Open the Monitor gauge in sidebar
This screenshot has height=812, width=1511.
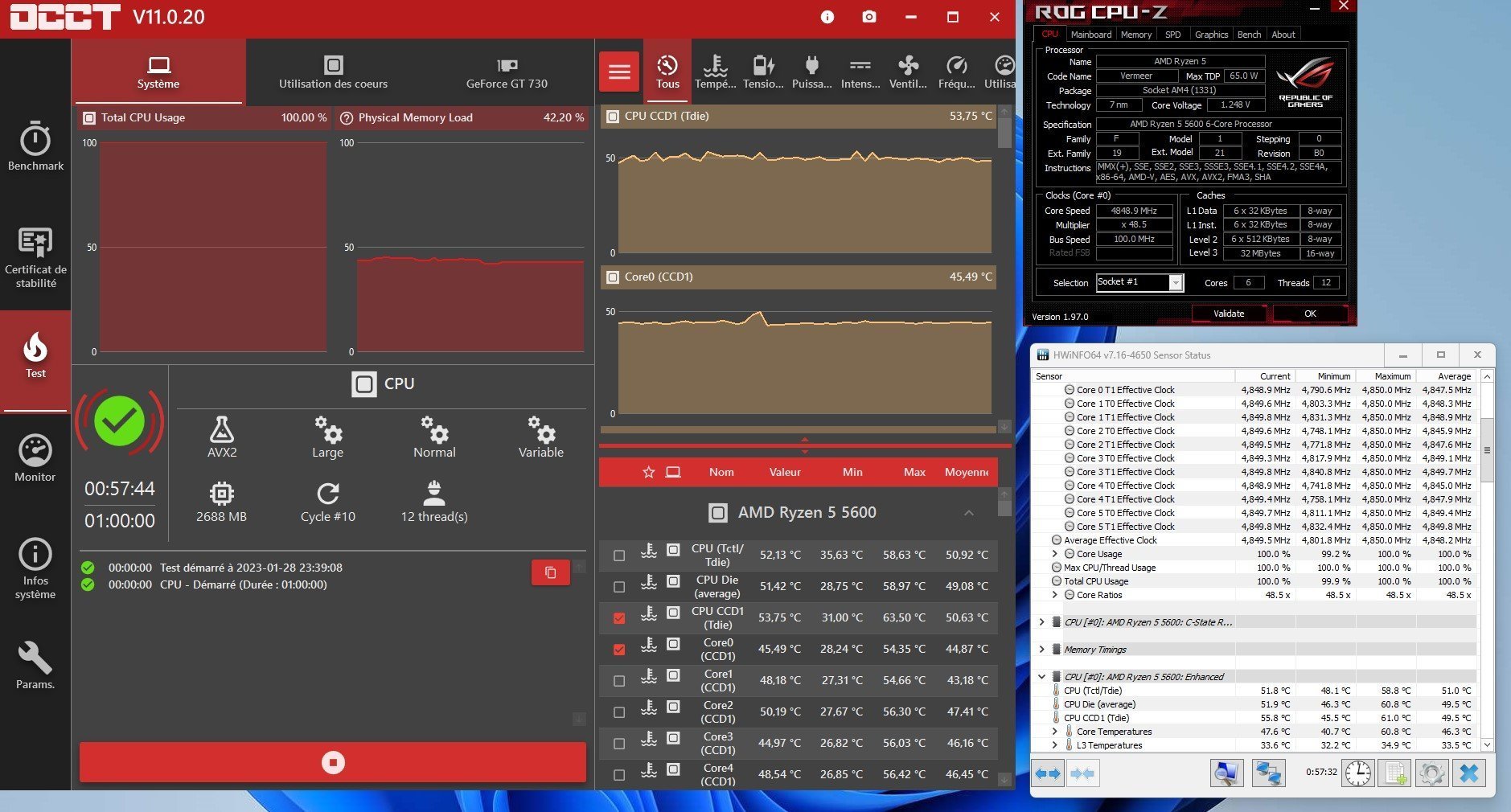coord(35,457)
